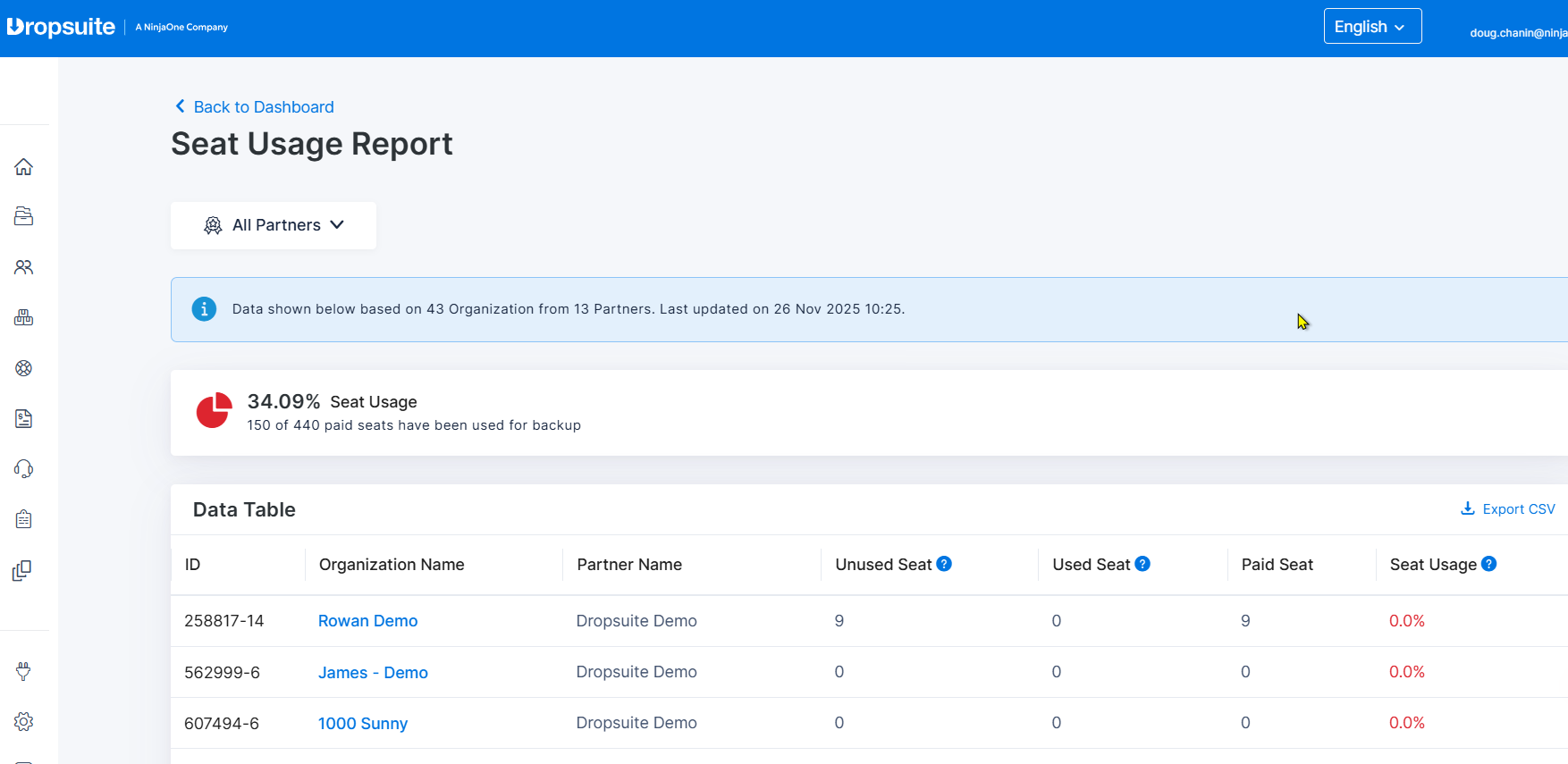
Task: Click the lifebuoy icon in sidebar
Action: click(24, 368)
